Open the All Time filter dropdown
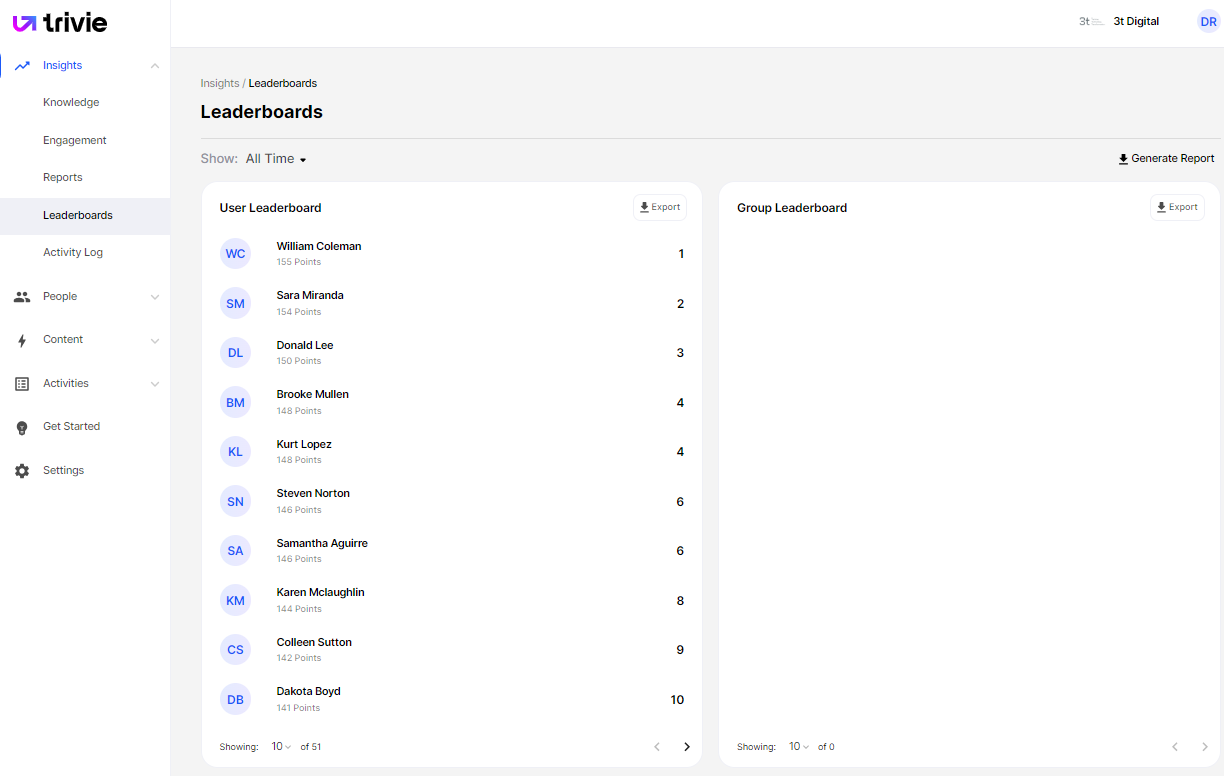Screen dimensions: 1224x776 click(x=276, y=159)
